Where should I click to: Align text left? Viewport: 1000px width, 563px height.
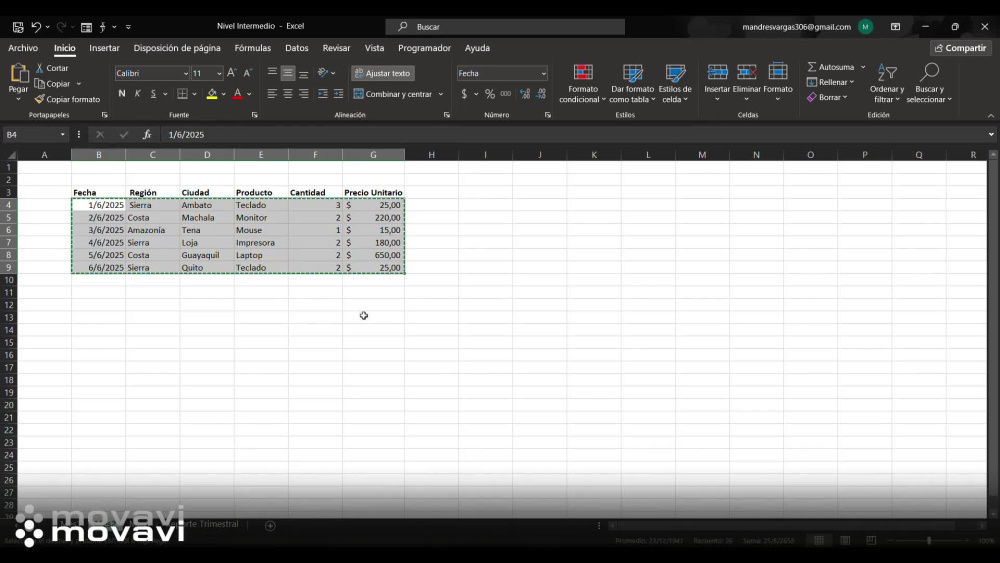tap(272, 94)
